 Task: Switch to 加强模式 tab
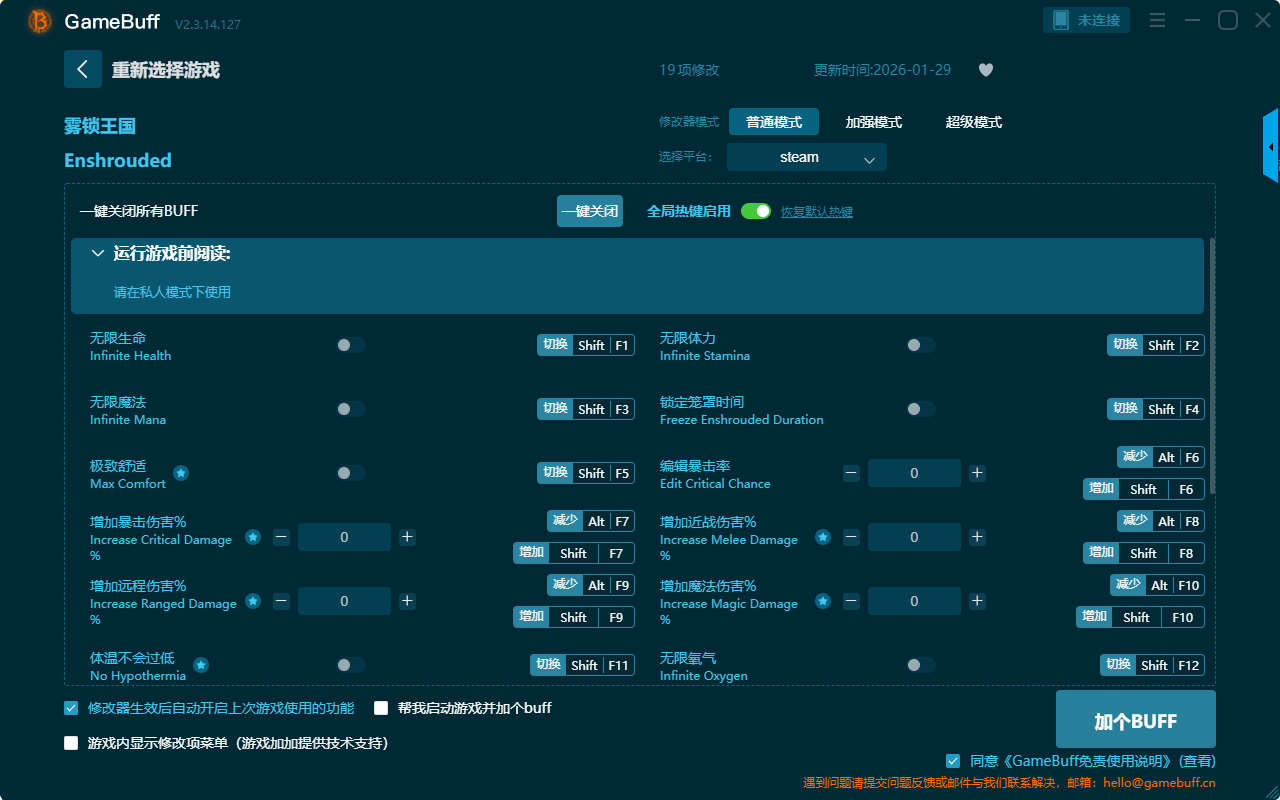click(x=874, y=122)
